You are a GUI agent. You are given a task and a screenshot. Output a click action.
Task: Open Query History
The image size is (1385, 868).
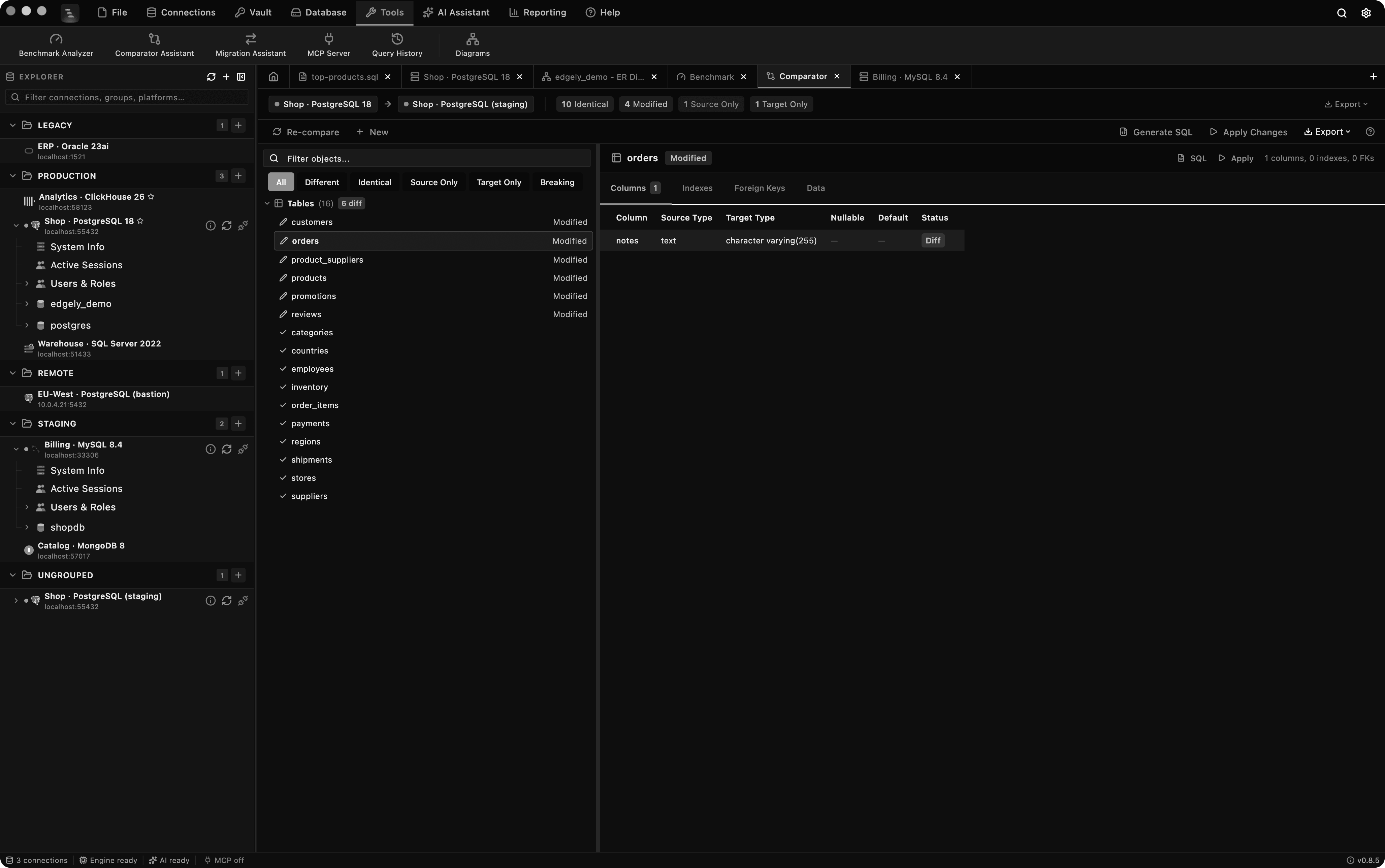397,45
